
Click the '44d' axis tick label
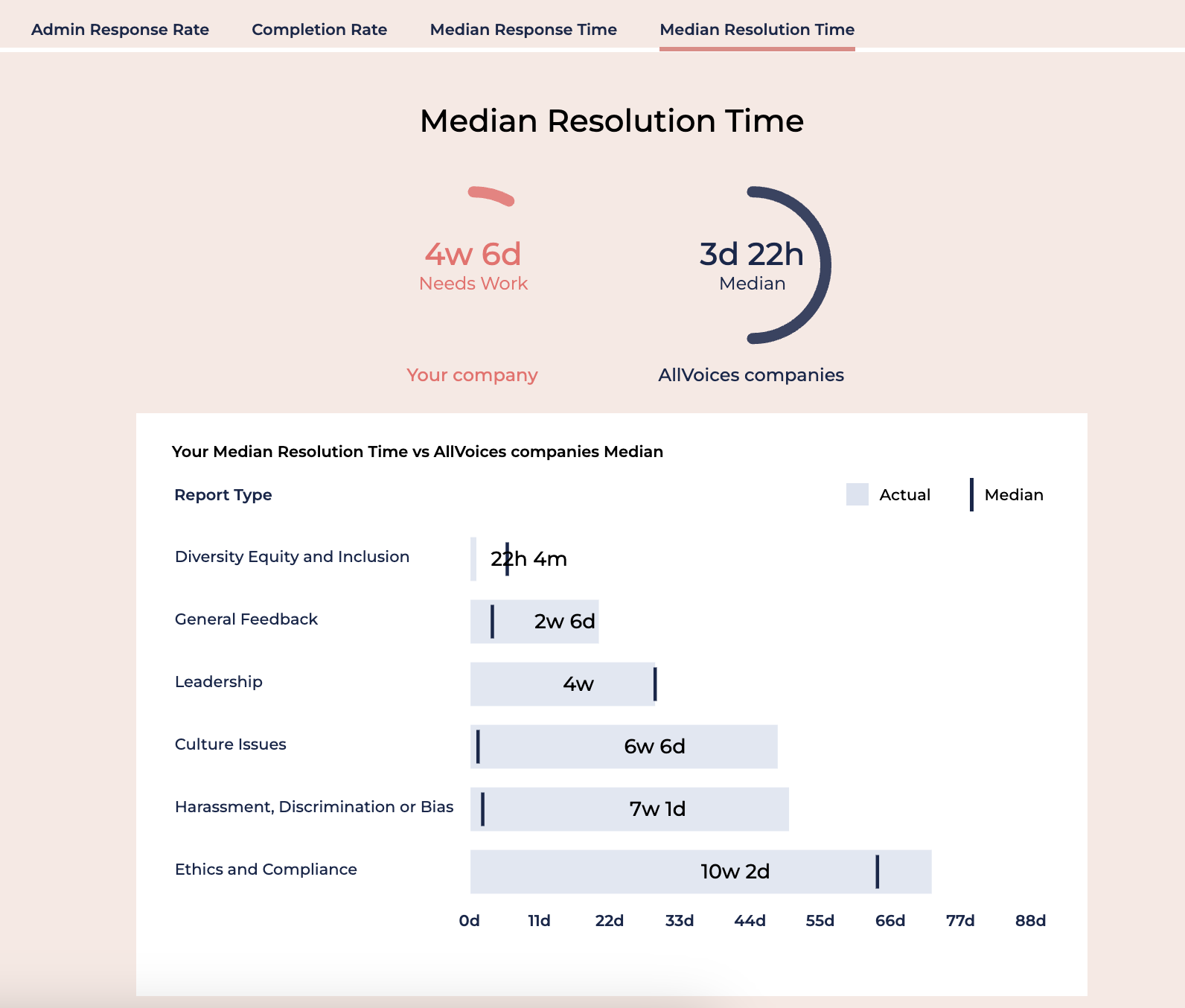tap(750, 921)
